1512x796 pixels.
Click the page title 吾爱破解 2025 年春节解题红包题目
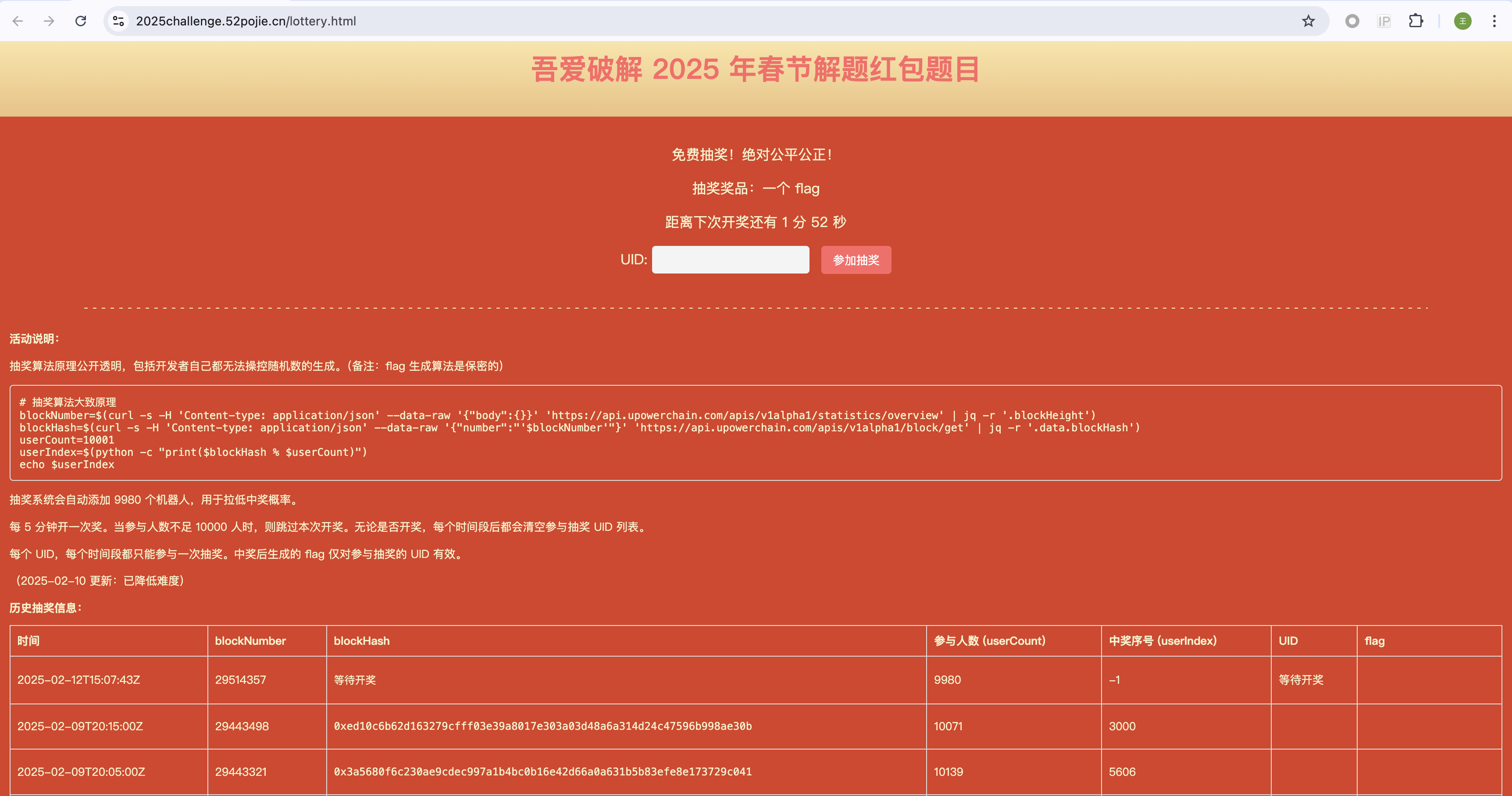click(756, 69)
